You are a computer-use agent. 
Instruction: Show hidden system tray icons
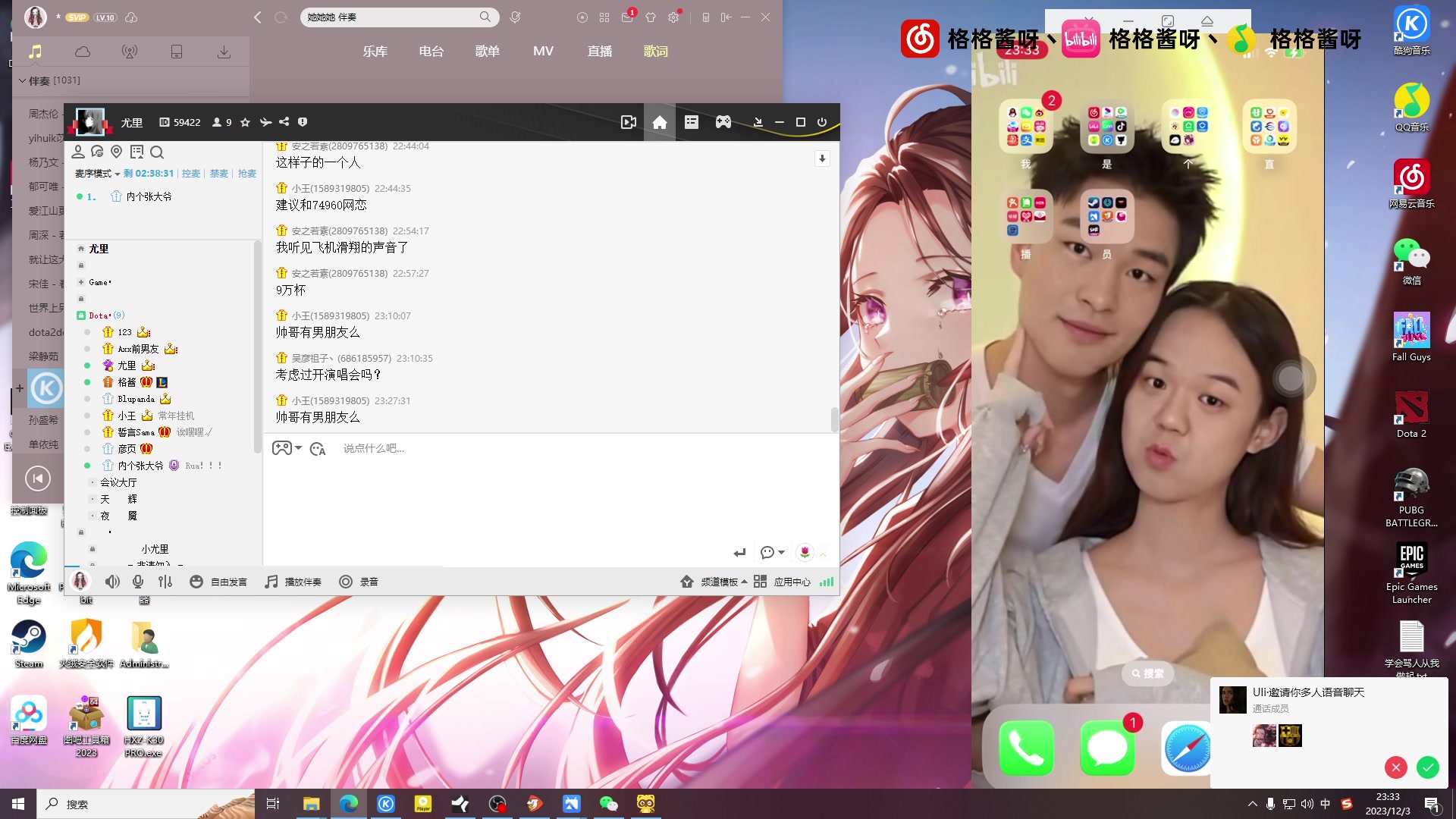pos(1252,804)
